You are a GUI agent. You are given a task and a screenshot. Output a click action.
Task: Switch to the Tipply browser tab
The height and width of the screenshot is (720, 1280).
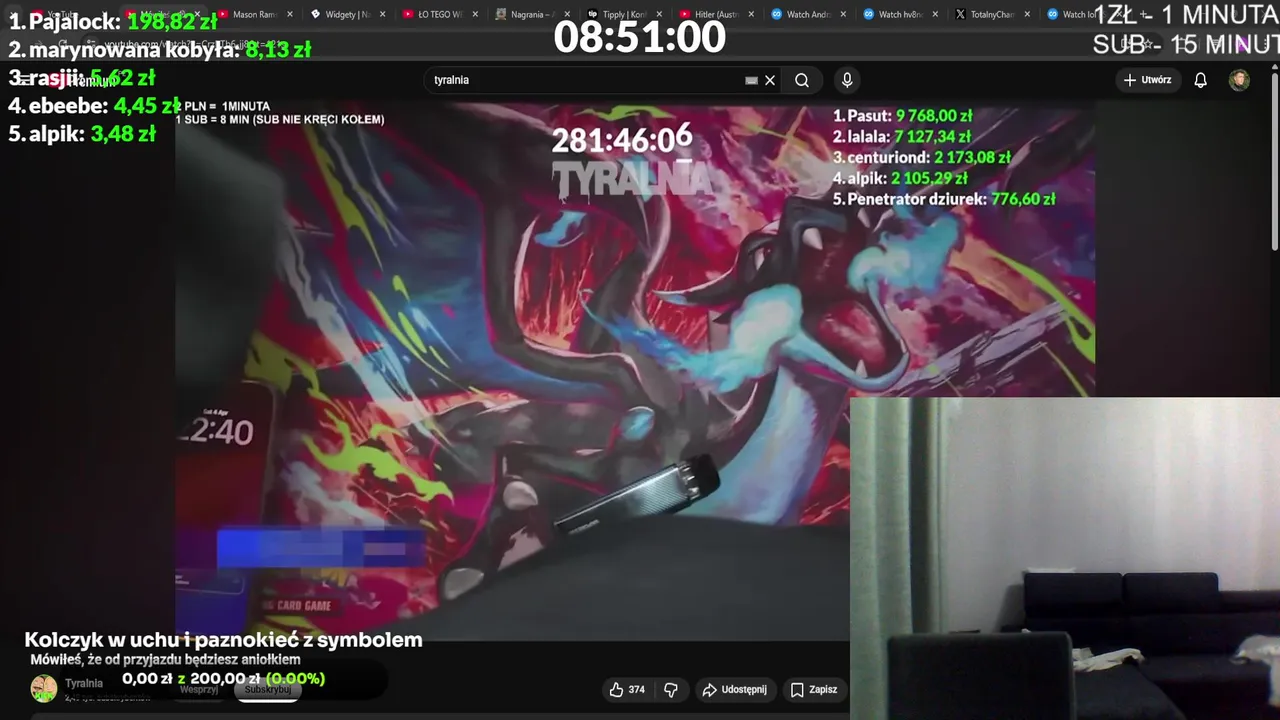[x=623, y=14]
